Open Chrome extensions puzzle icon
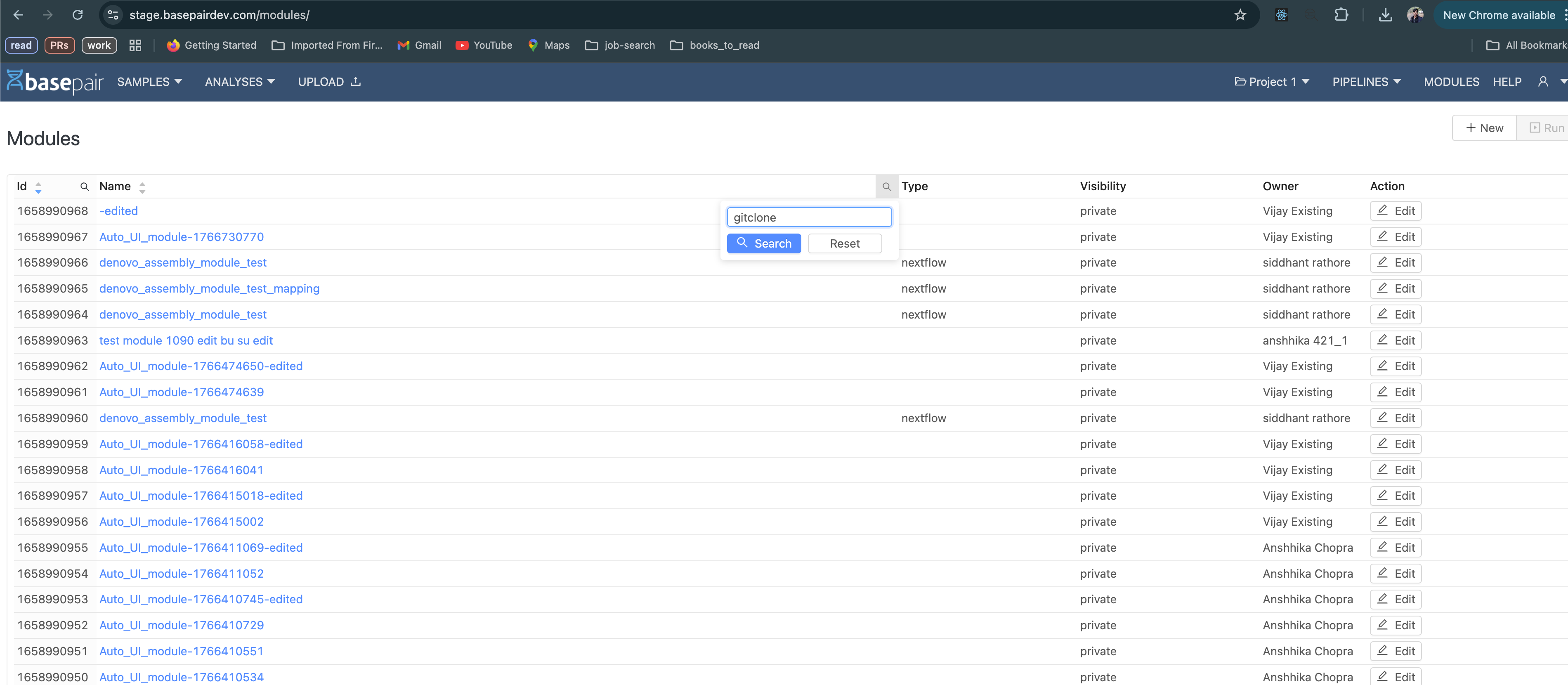This screenshot has height=685, width=1568. coord(1341,14)
